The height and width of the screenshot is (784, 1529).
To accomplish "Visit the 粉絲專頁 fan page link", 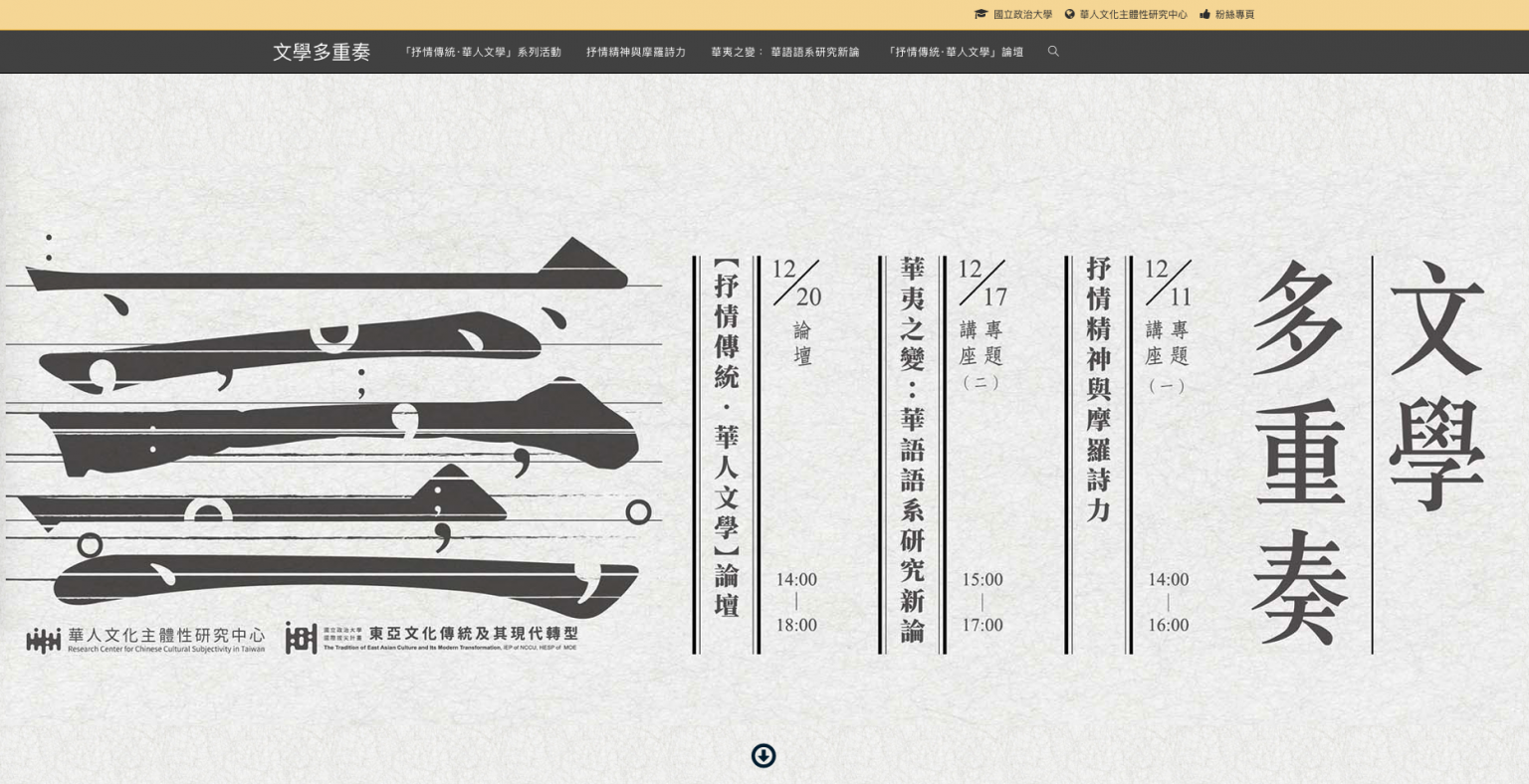I will [1234, 15].
